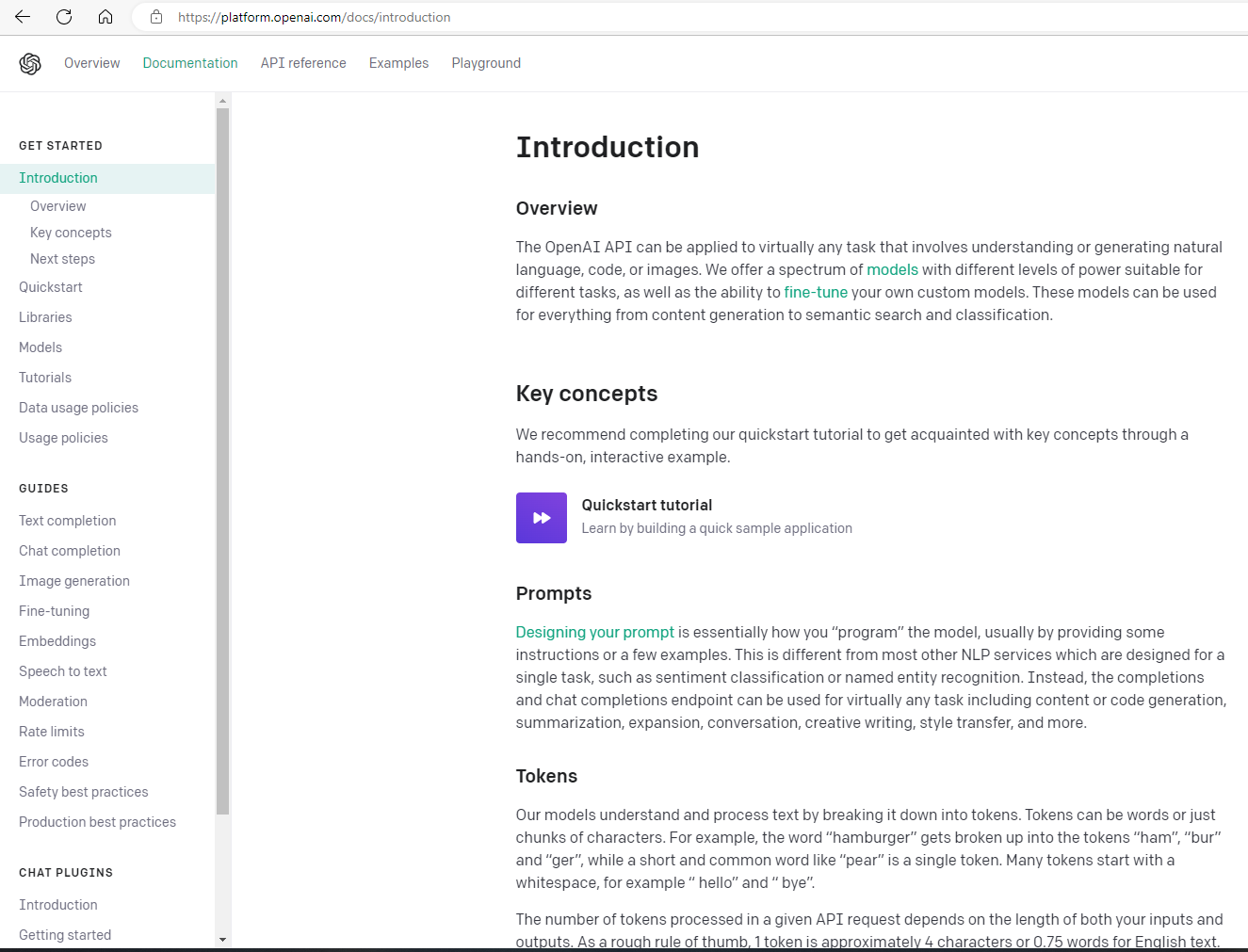Screen dimensions: 1248x952
Task: Switch to API reference tab
Action: click(x=303, y=63)
